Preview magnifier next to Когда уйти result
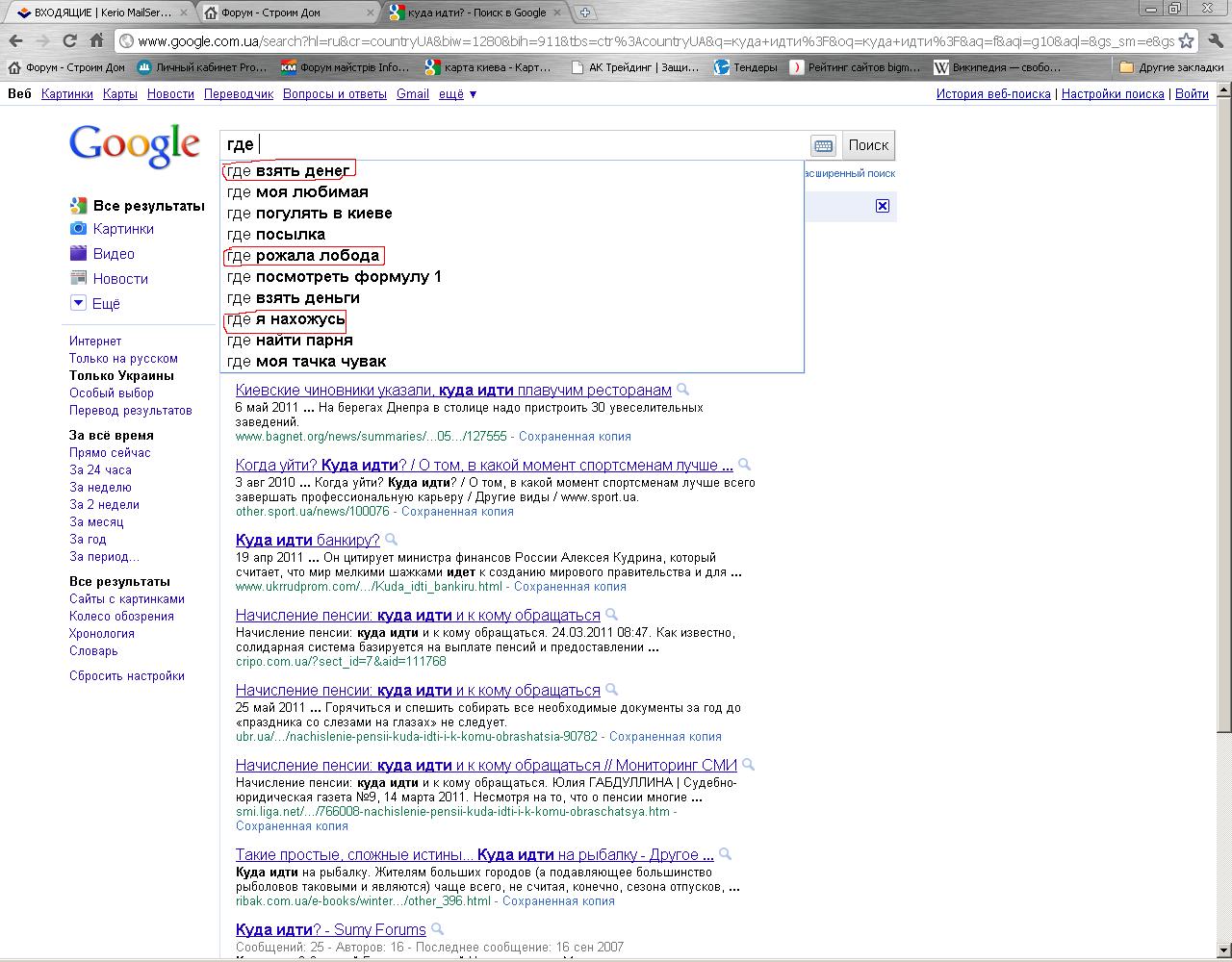 coord(744,465)
